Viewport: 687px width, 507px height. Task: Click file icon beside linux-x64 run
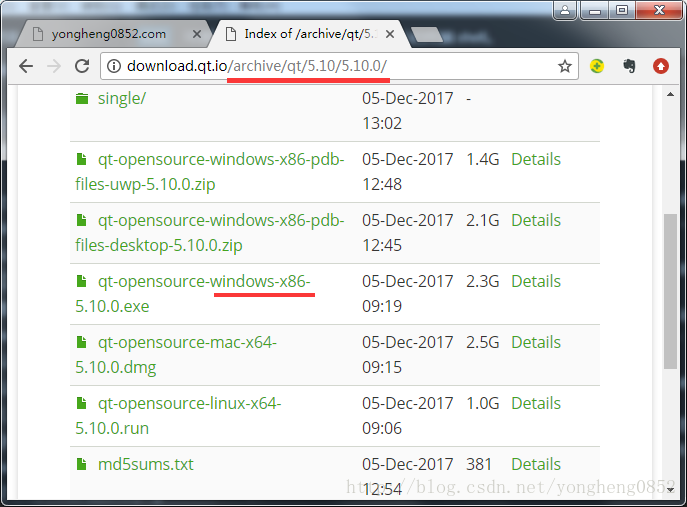(81, 403)
